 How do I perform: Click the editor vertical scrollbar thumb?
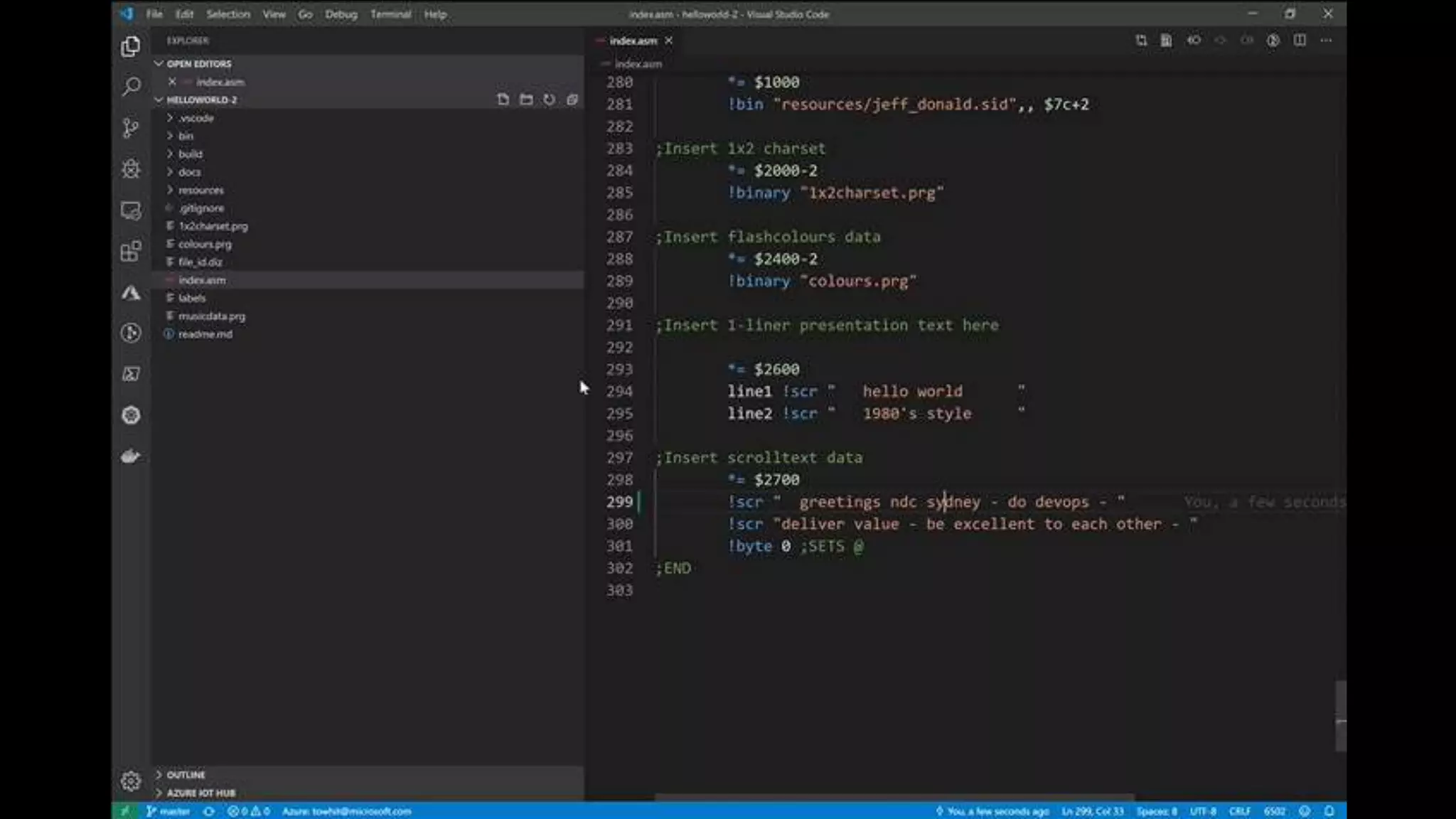pyautogui.click(x=1340, y=715)
